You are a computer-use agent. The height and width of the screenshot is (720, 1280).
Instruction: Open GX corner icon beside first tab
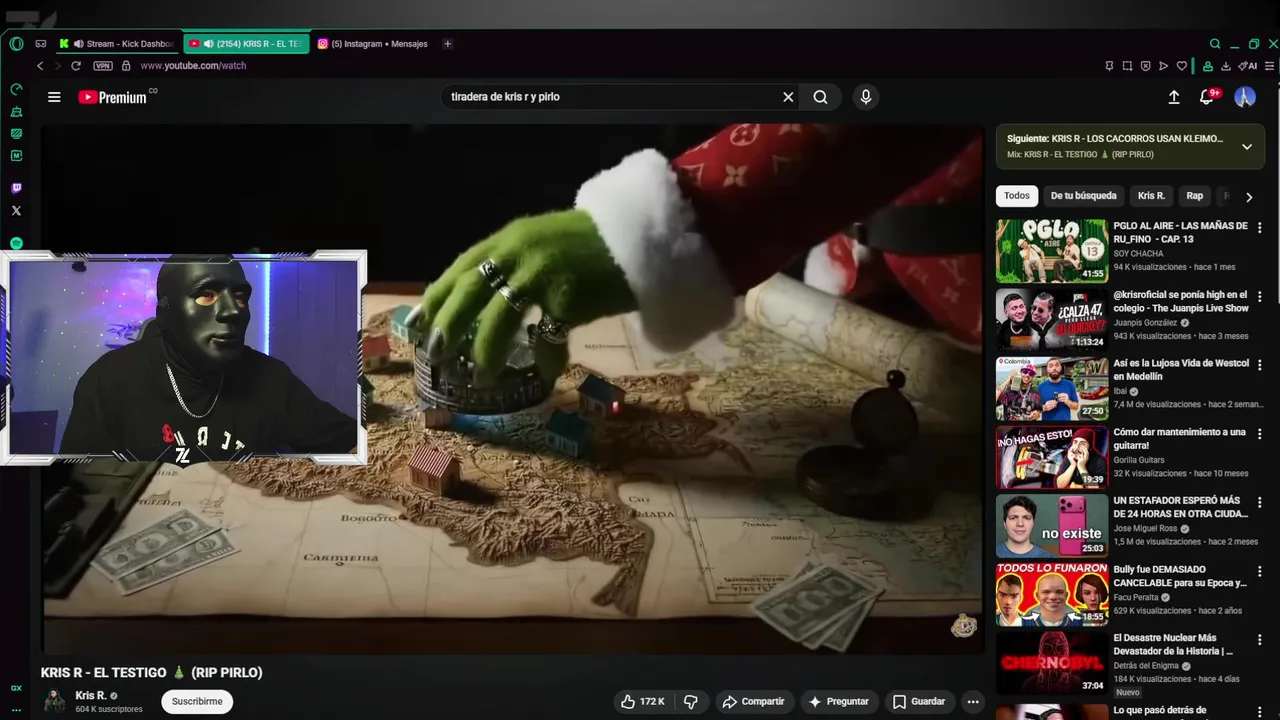click(x=41, y=44)
